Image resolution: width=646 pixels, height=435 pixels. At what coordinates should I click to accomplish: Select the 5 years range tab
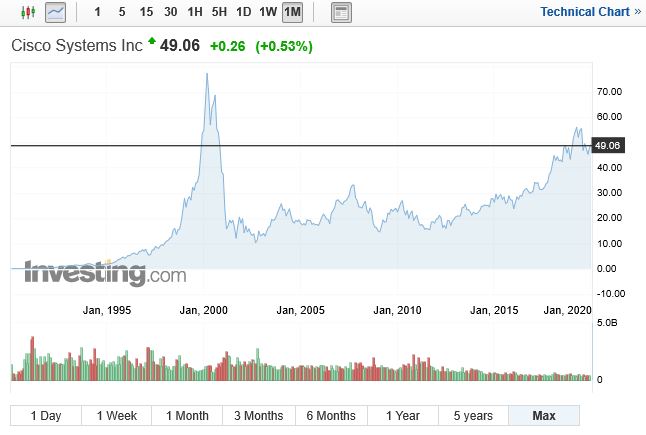[x=473, y=416]
